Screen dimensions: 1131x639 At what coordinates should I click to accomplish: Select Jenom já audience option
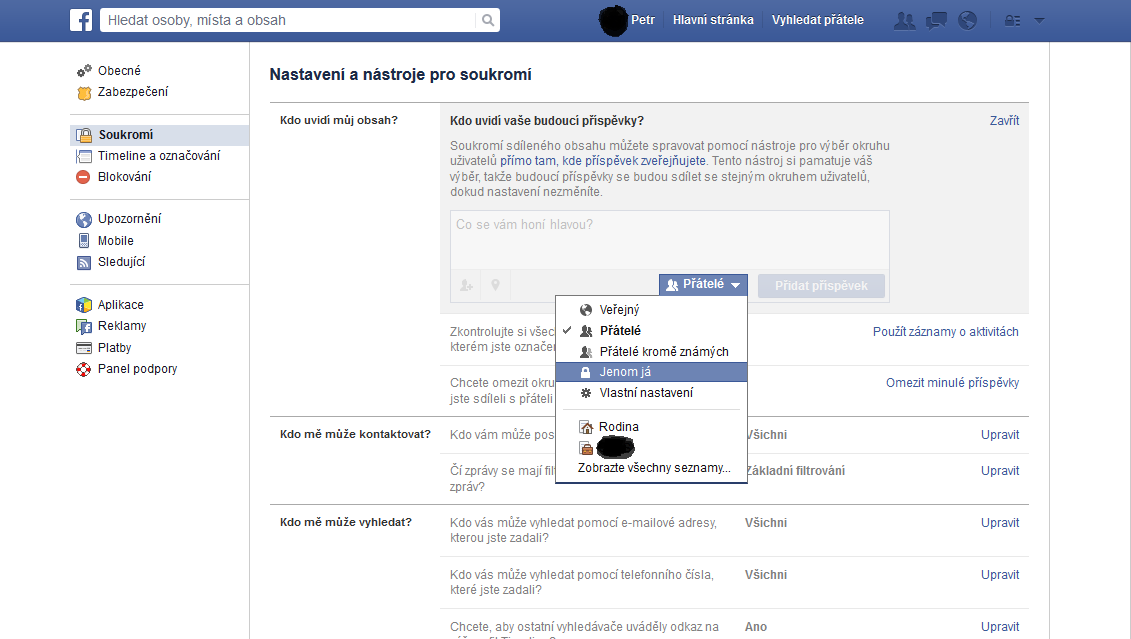tap(651, 372)
